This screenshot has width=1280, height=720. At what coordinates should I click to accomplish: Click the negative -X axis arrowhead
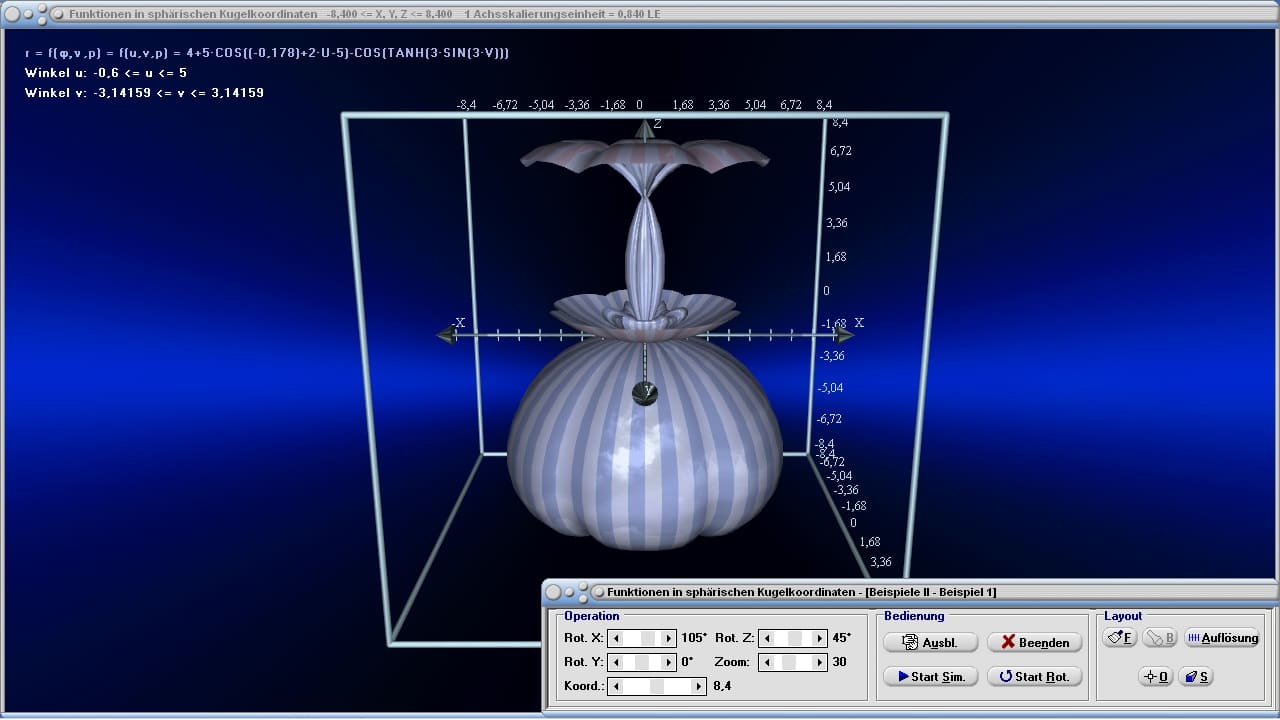click(448, 334)
